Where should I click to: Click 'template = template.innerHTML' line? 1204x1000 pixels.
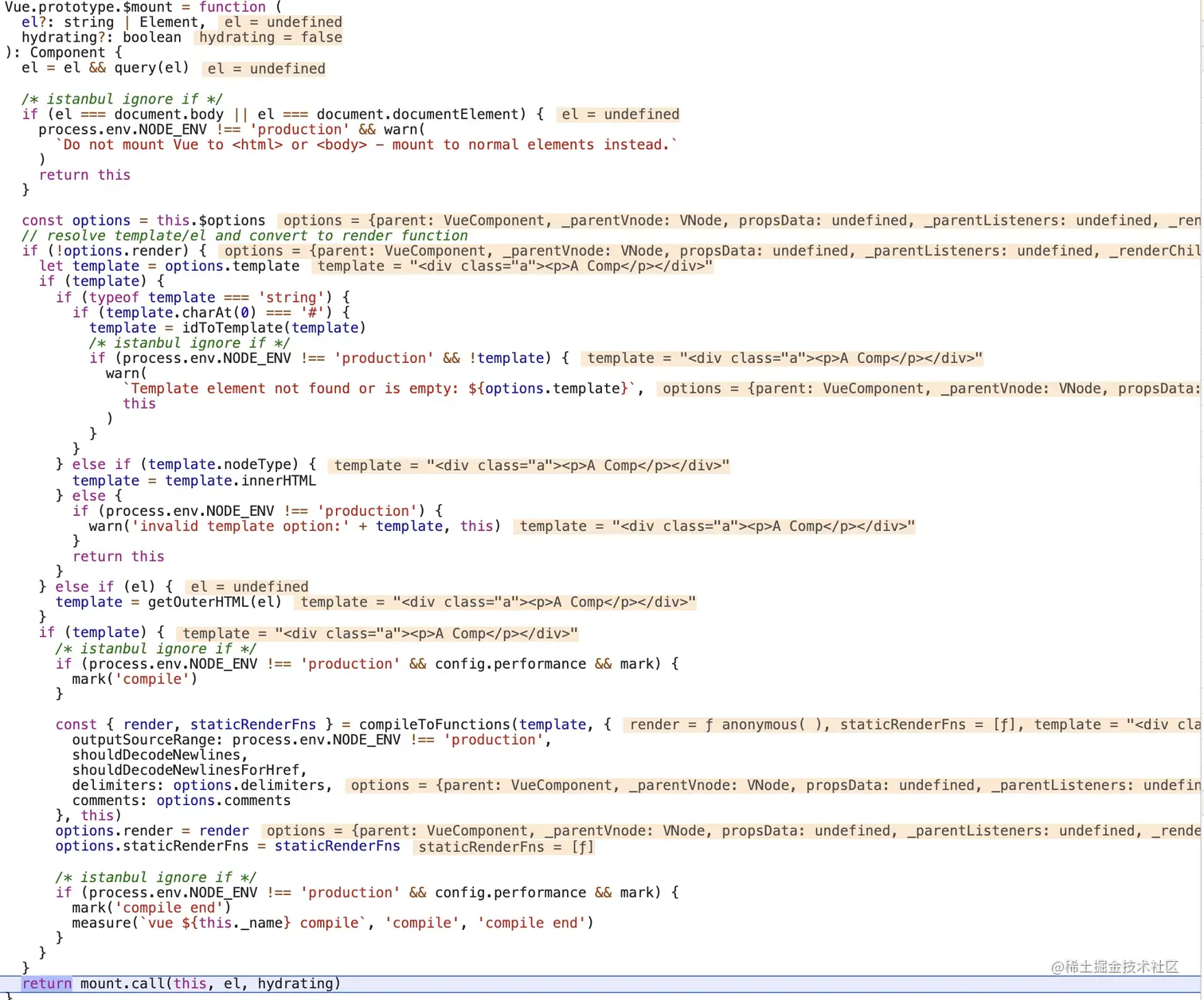pos(194,480)
